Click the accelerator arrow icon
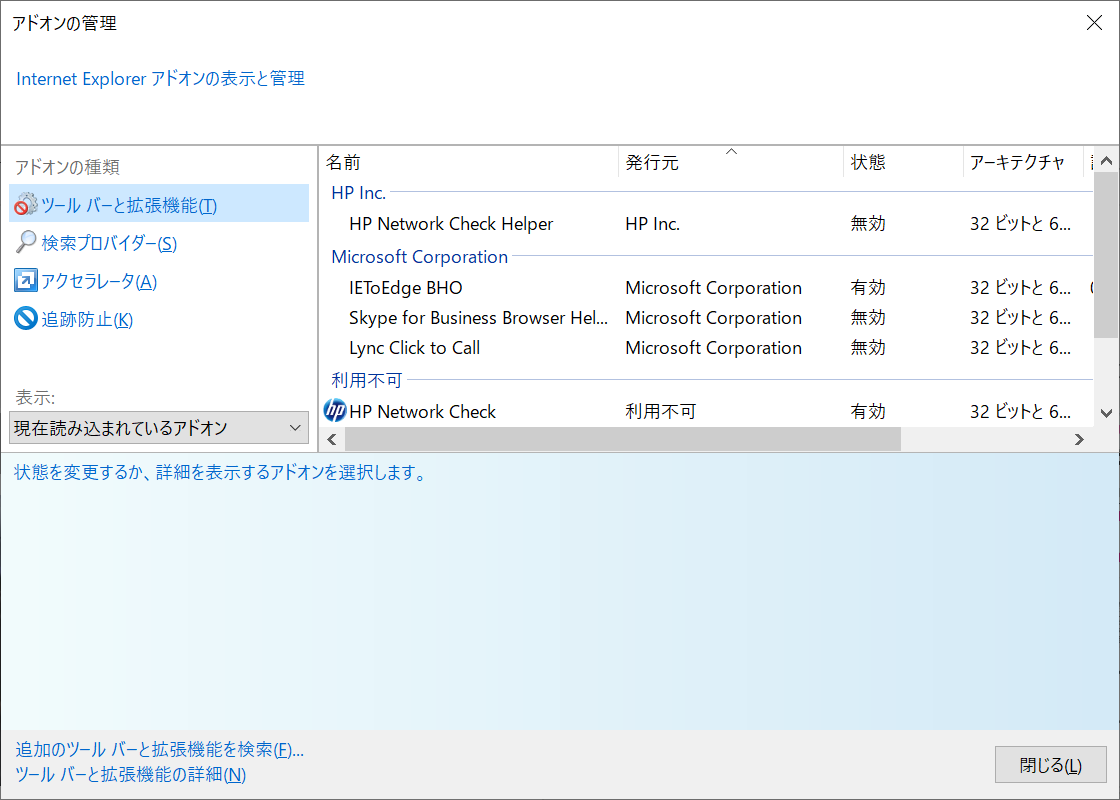 [26, 280]
